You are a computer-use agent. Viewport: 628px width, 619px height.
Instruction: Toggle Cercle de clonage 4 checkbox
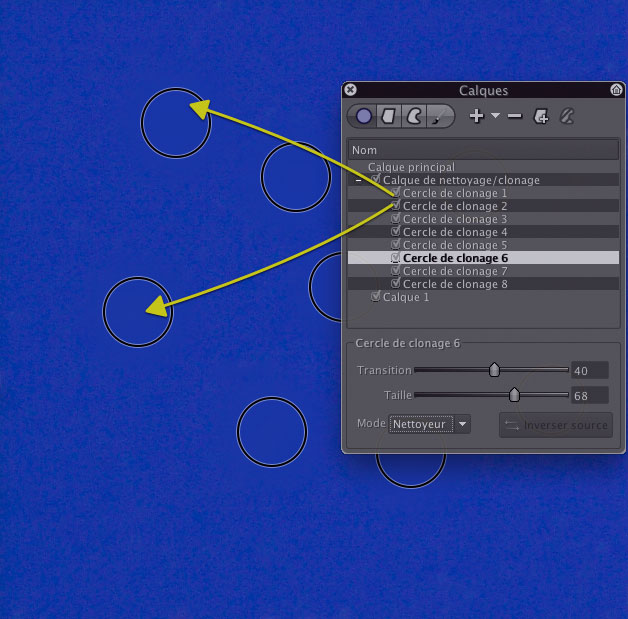[396, 231]
